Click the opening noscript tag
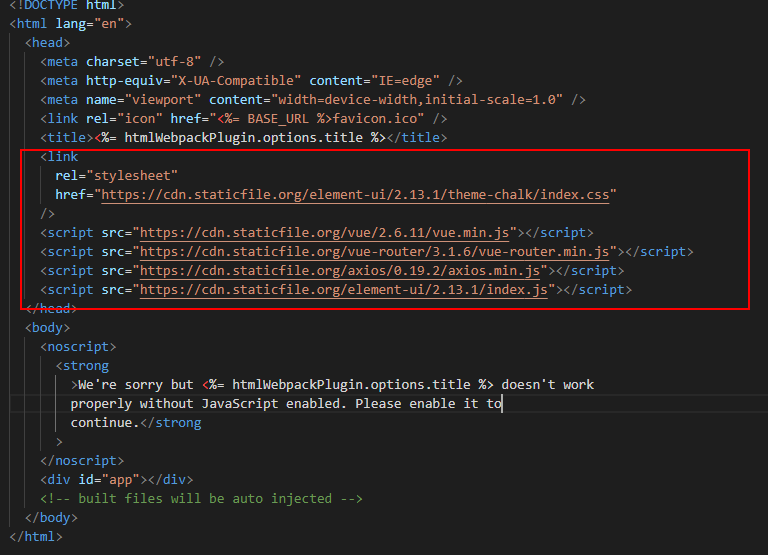Viewport: 768px width, 555px height. tap(78, 347)
